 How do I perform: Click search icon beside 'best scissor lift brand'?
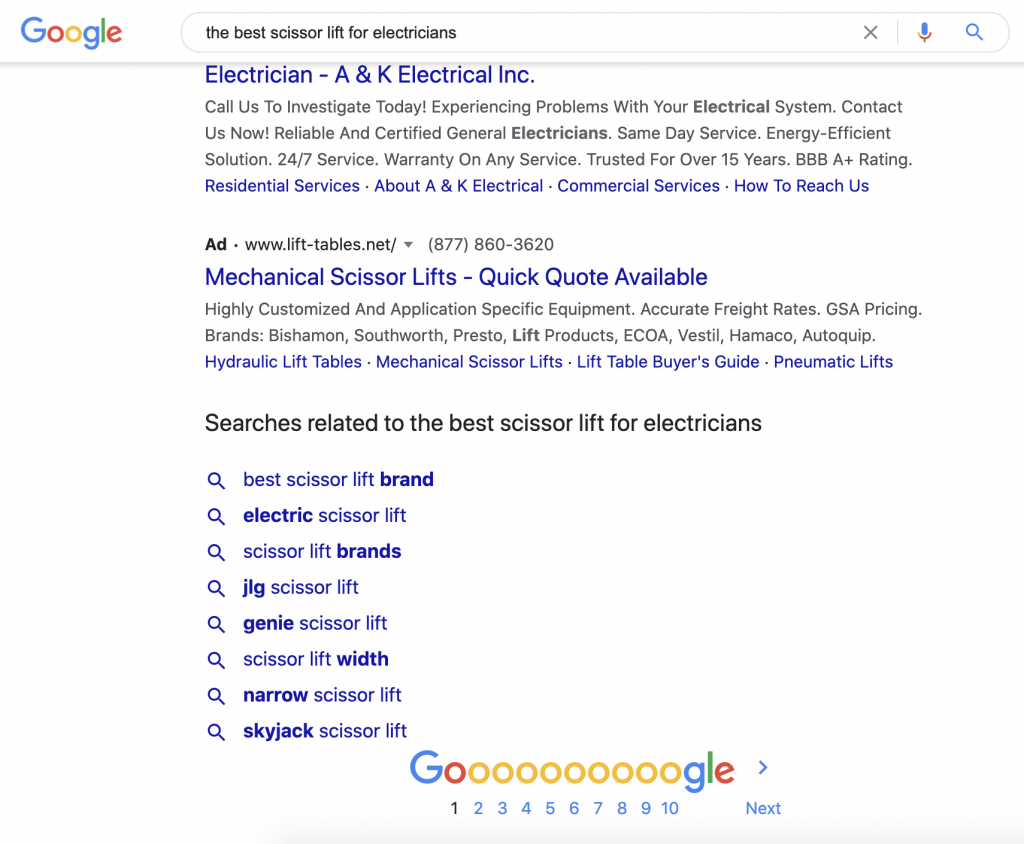point(216,480)
